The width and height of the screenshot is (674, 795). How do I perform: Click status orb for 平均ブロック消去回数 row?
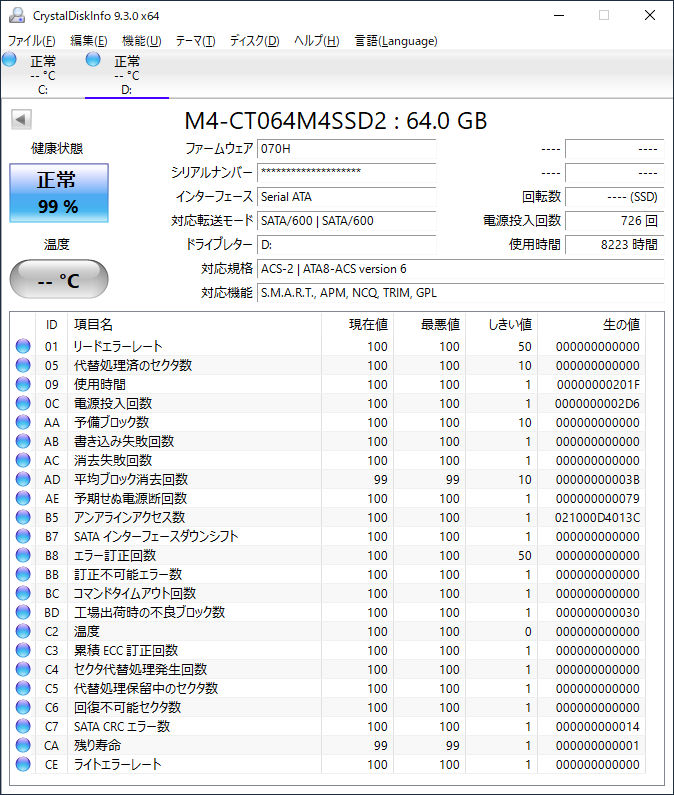23,480
